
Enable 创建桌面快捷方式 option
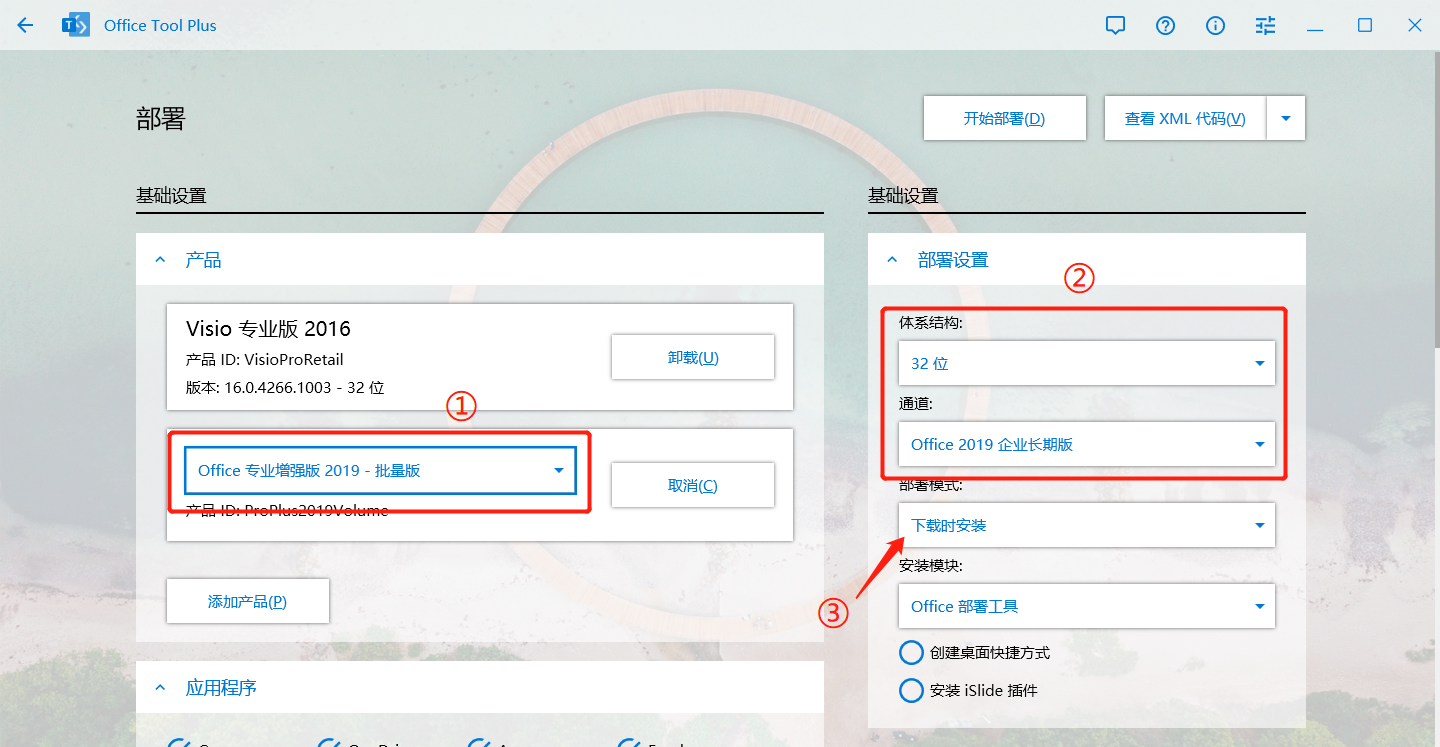tap(911, 653)
